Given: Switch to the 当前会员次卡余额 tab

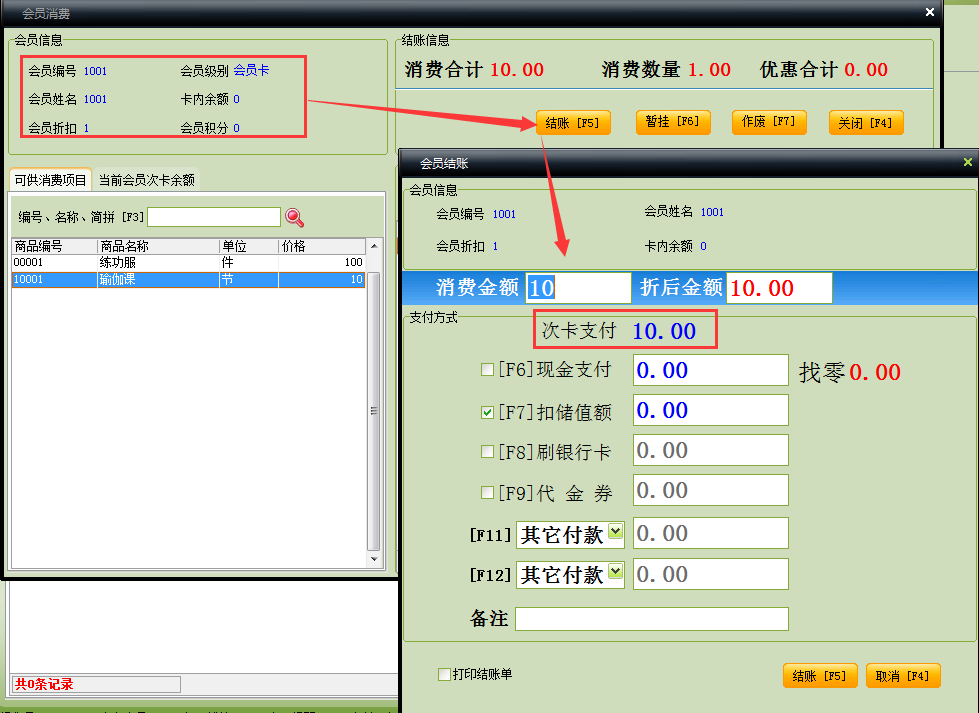Looking at the screenshot, I should 147,180.
